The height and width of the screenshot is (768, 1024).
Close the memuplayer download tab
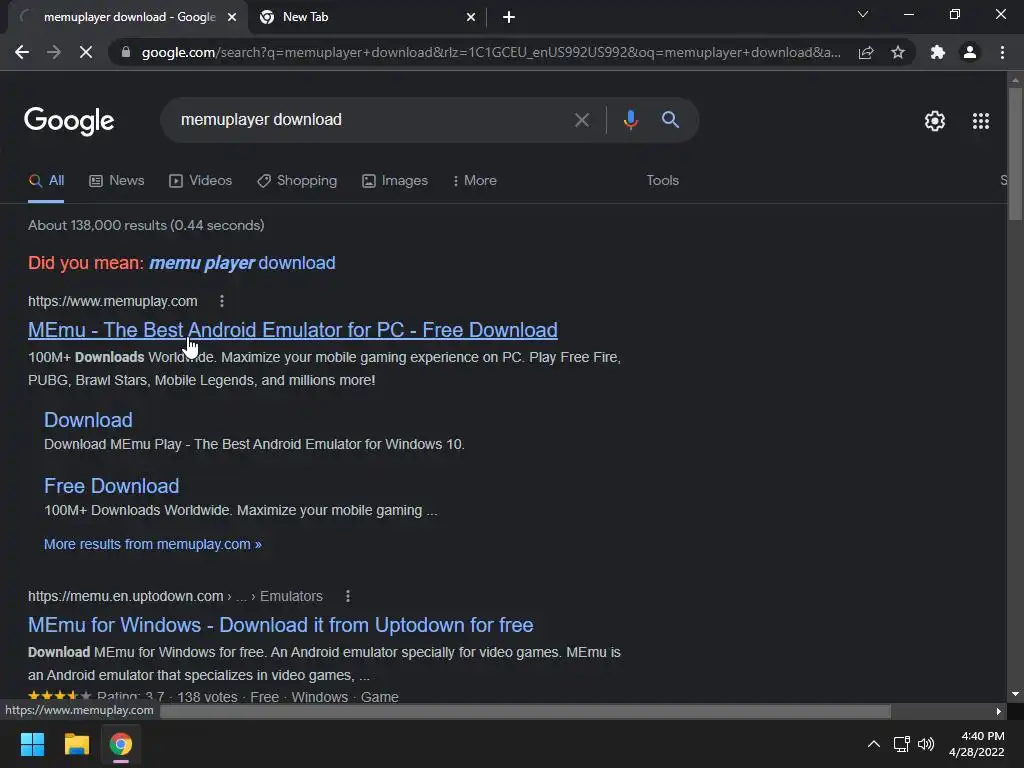point(232,17)
